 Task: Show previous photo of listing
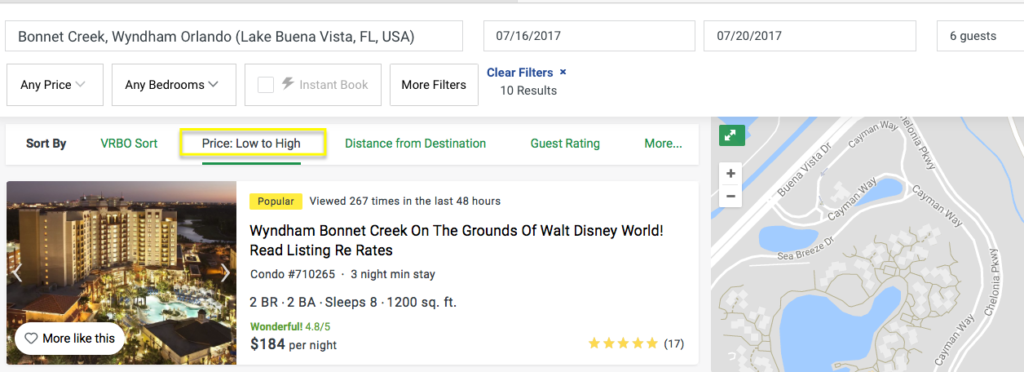[x=18, y=273]
